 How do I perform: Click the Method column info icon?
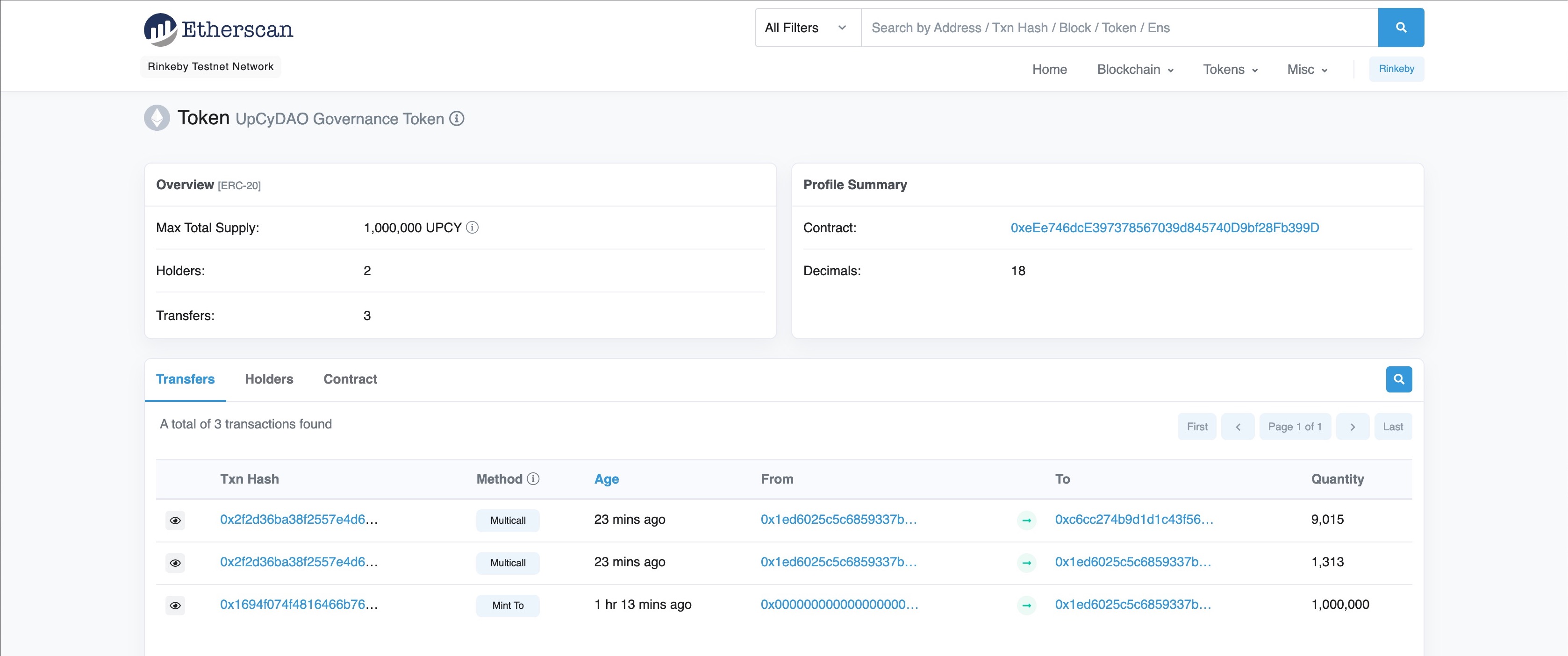(533, 479)
